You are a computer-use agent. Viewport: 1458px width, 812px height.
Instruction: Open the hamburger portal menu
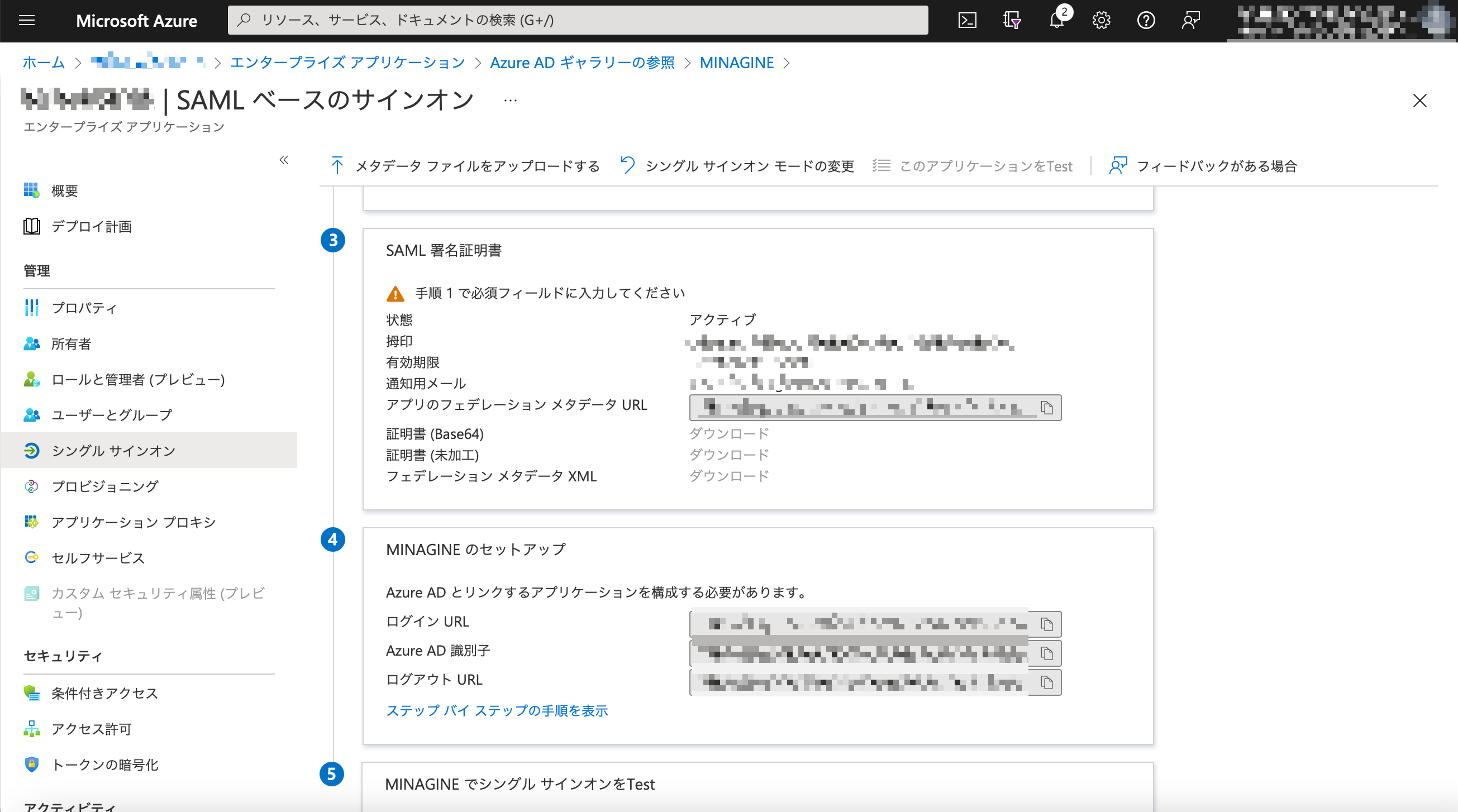point(27,21)
